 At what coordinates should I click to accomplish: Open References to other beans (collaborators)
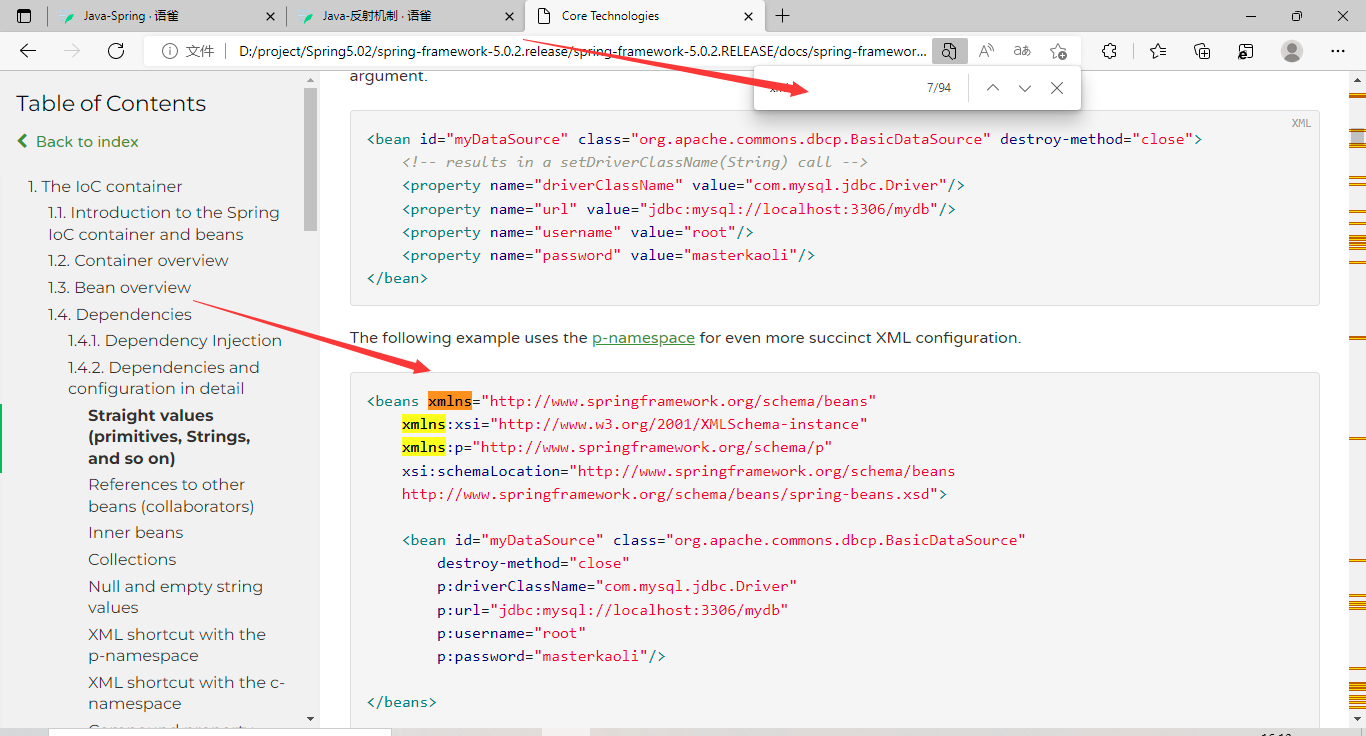point(171,495)
